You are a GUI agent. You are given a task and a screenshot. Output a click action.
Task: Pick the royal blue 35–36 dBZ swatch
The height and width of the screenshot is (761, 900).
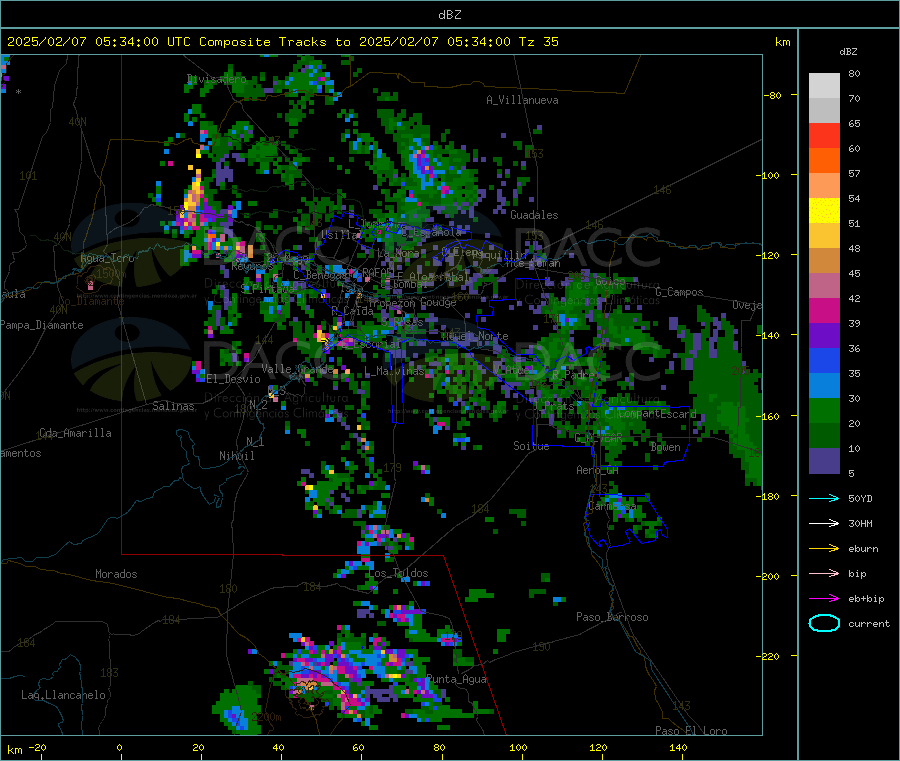point(824,361)
